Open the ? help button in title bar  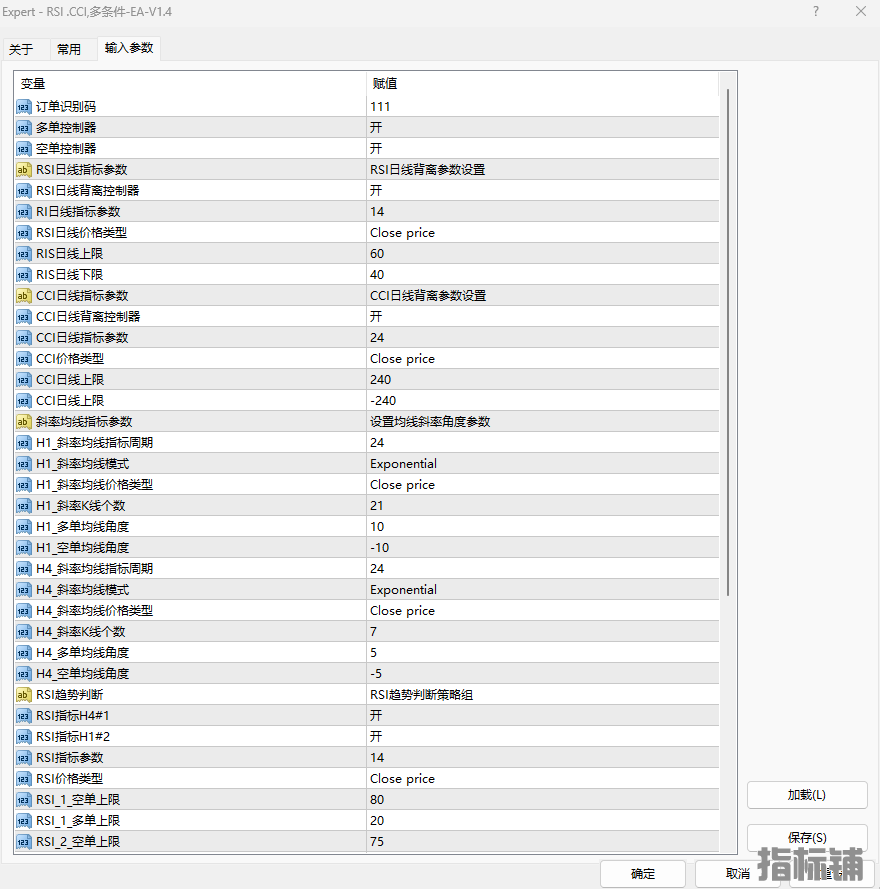click(x=816, y=11)
